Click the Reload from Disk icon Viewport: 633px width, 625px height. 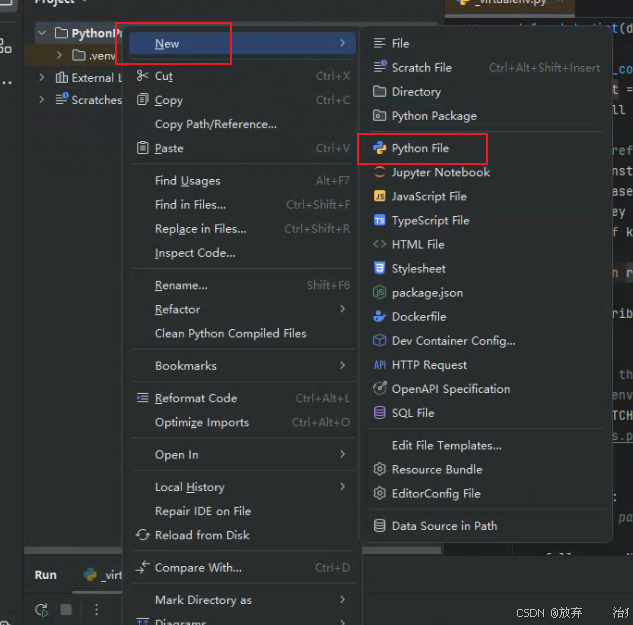point(142,535)
